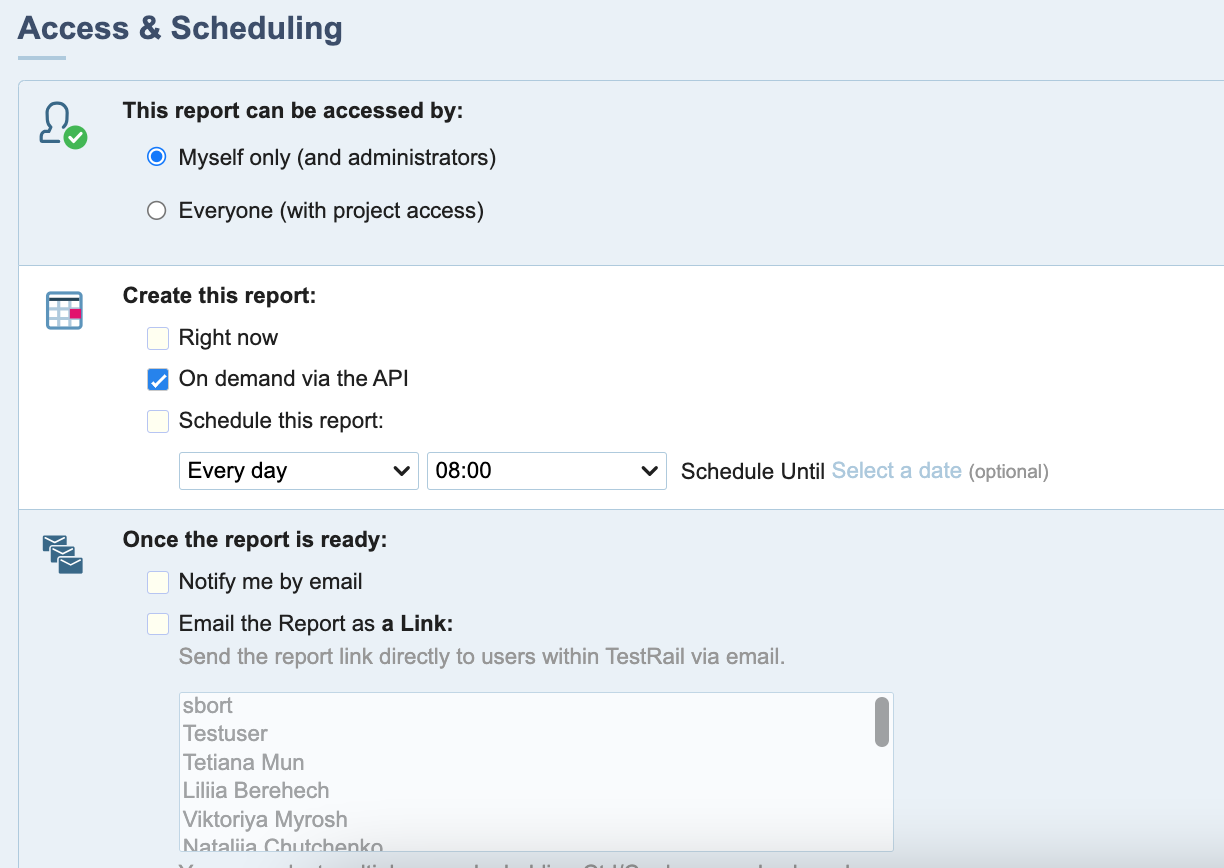Select 'Testuser' from the recipients list
Viewport: 1224px width, 868px height.
pyautogui.click(x=226, y=734)
